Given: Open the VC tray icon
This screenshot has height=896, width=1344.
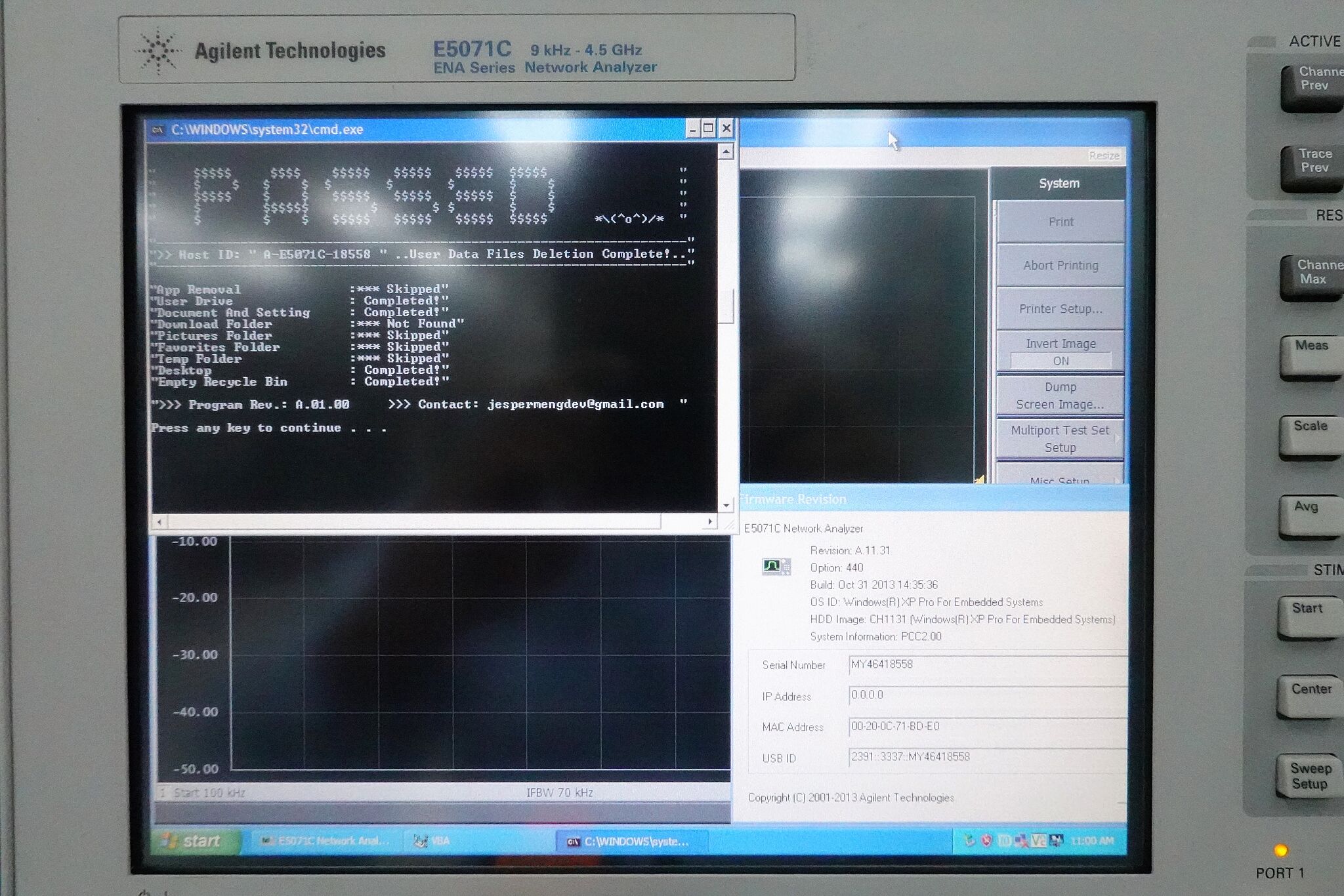Looking at the screenshot, I should point(1038,840).
